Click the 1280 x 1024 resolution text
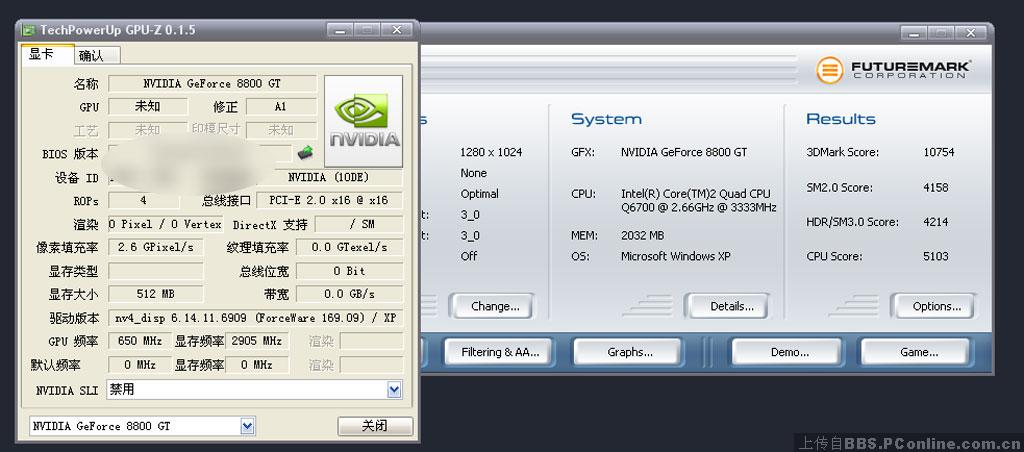The width and height of the screenshot is (1024, 452). point(491,152)
